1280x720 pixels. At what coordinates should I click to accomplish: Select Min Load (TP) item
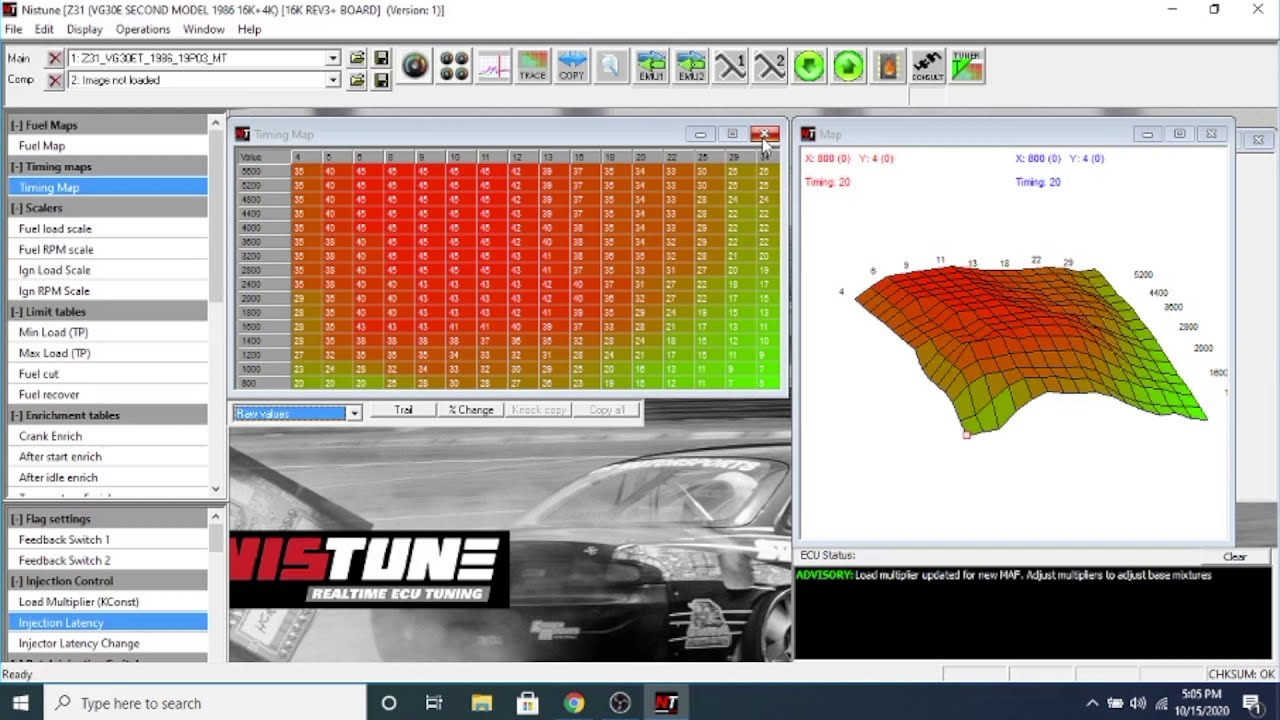[x=108, y=332]
